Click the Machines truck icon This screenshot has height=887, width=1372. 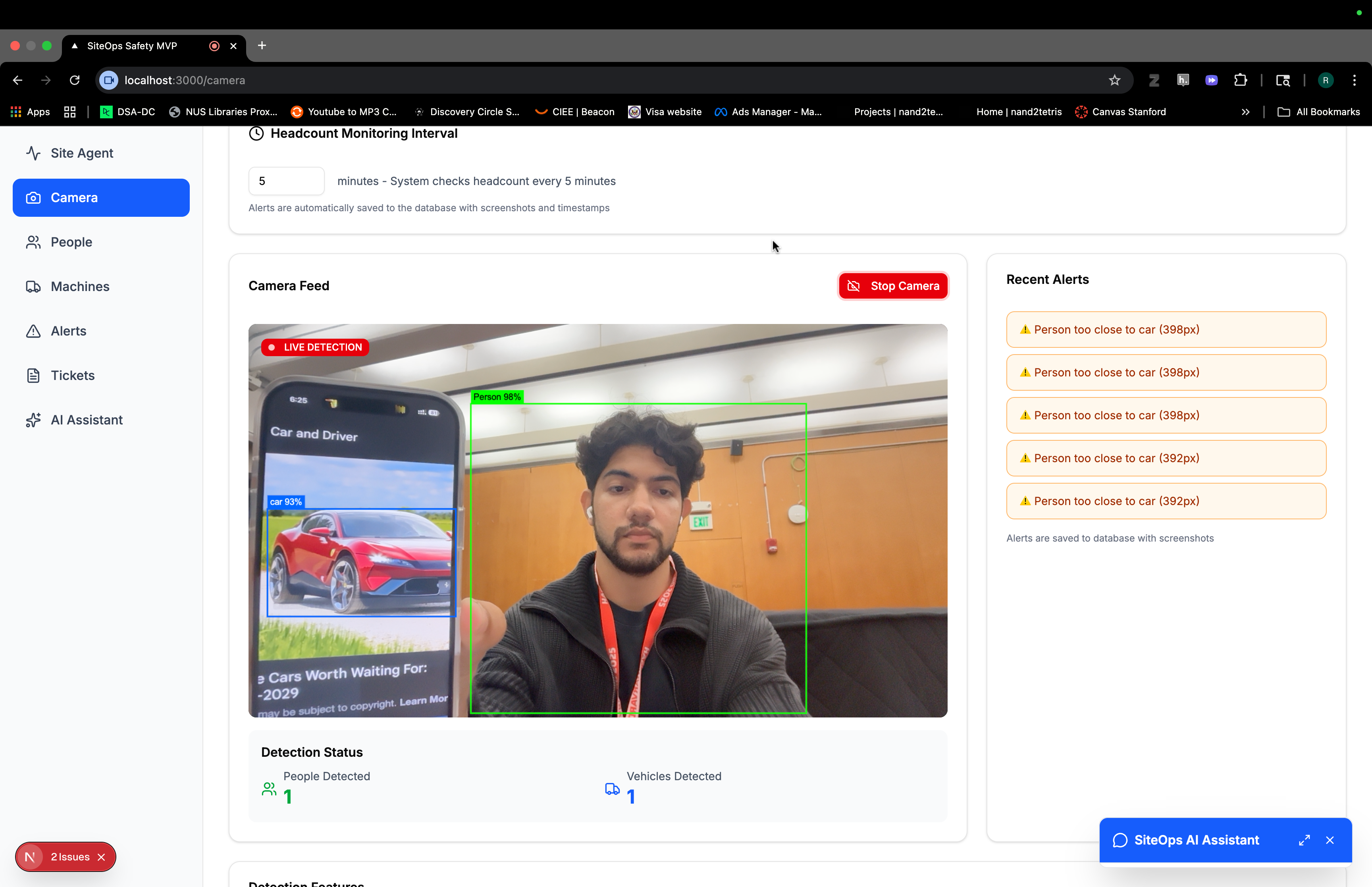pos(33,287)
